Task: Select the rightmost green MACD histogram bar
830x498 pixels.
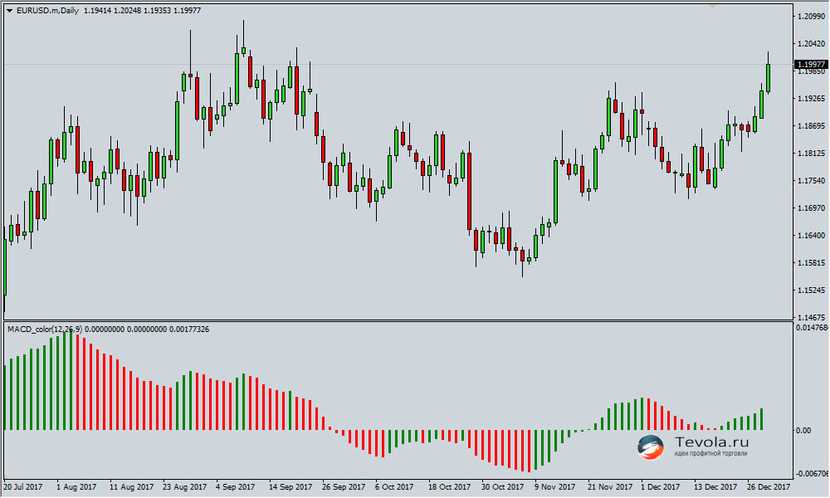Action: [x=761, y=419]
